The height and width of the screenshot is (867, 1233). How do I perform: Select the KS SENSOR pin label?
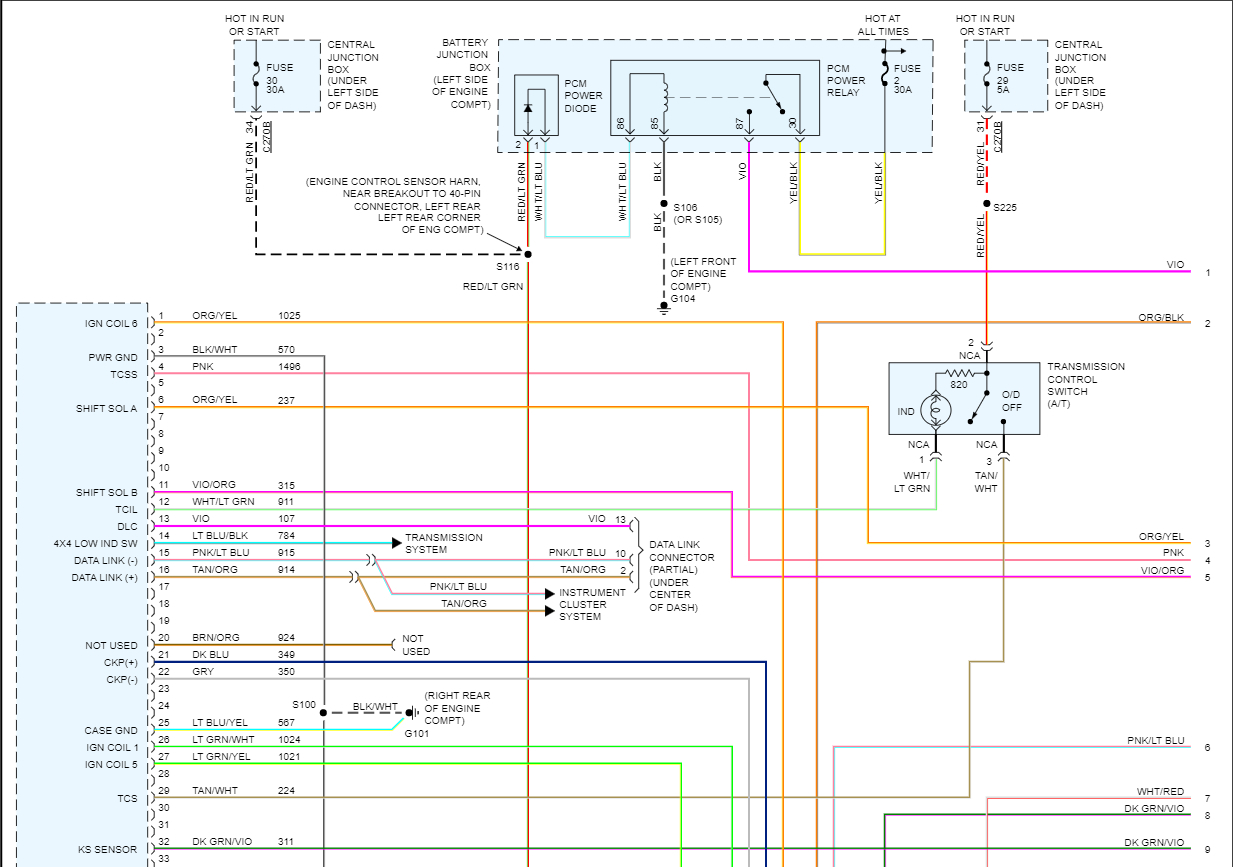click(108, 849)
